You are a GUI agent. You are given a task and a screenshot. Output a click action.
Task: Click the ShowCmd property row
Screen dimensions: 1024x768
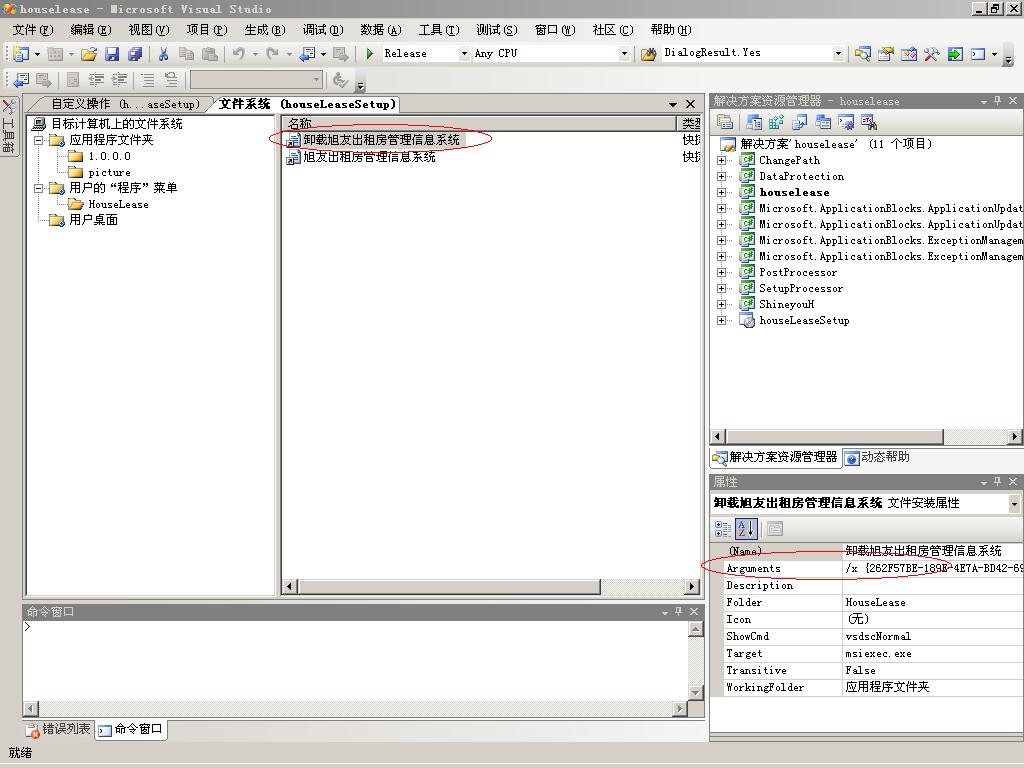point(873,636)
